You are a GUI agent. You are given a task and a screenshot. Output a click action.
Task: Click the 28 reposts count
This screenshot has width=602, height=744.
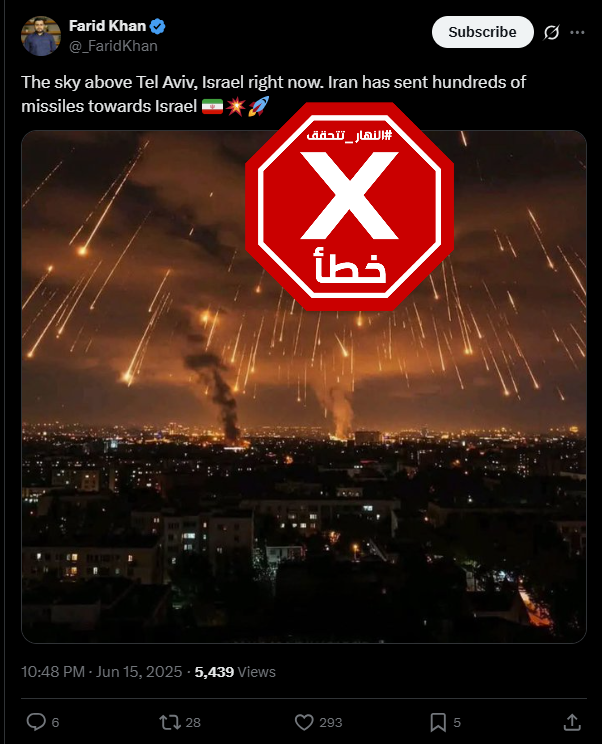pyautogui.click(x=193, y=723)
